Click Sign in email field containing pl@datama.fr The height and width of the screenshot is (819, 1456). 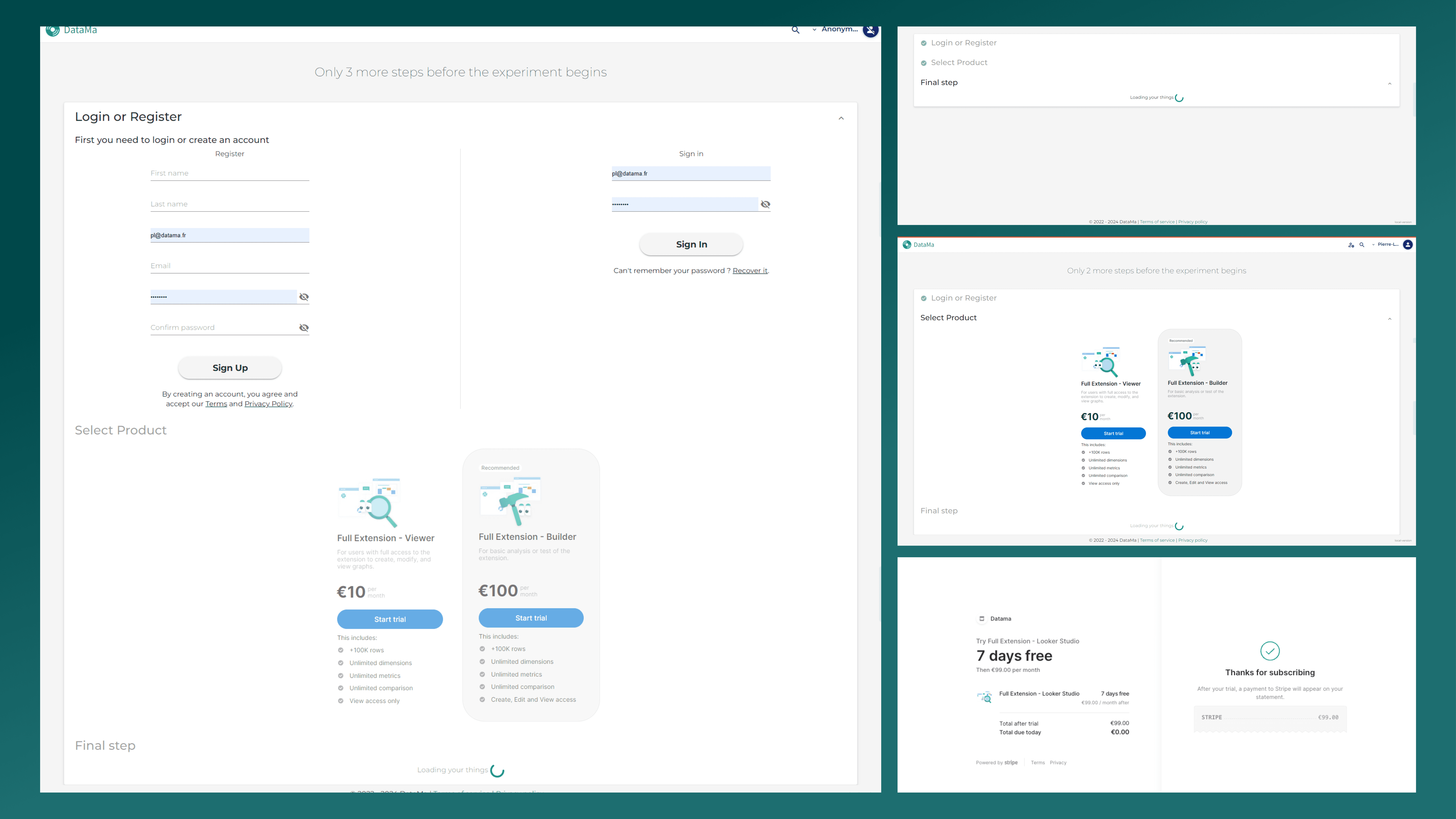coord(691,173)
